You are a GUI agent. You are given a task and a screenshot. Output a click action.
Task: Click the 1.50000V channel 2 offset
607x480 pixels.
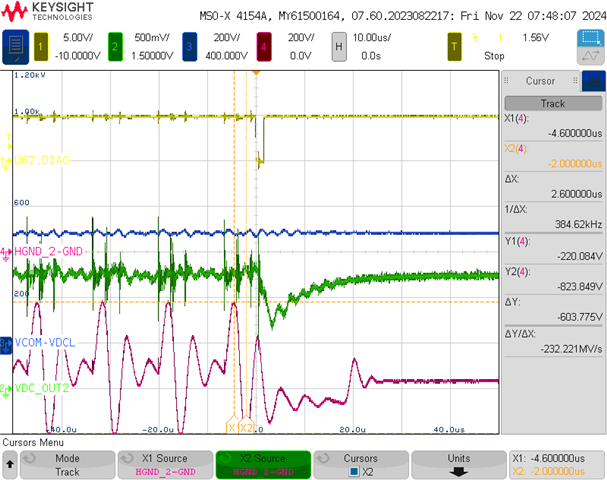(x=152, y=56)
